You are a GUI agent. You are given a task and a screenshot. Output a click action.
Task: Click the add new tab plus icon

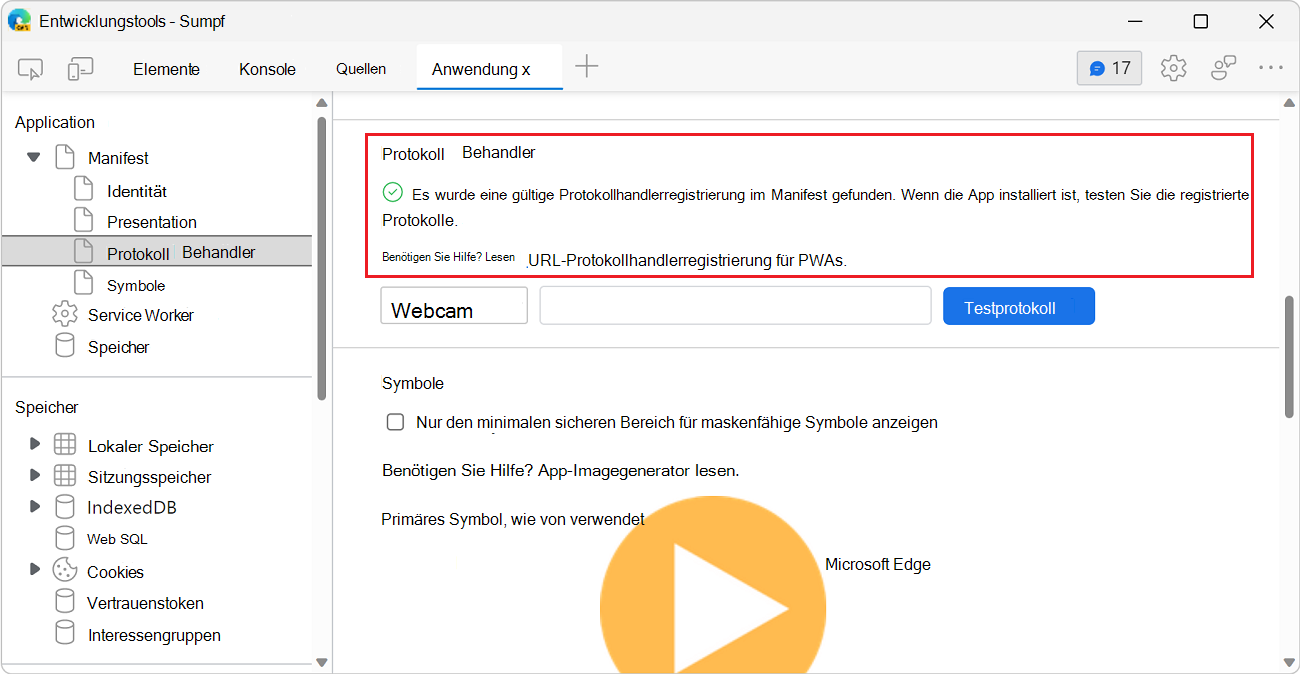pos(587,67)
